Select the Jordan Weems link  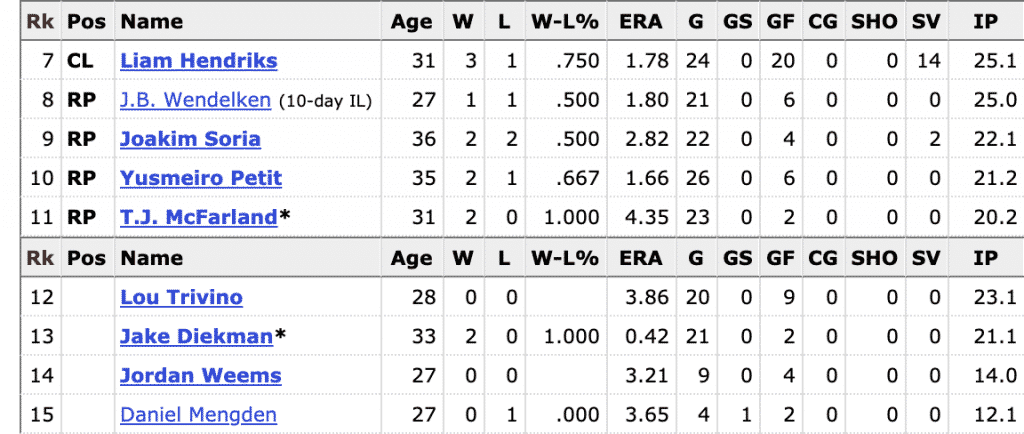[200, 376]
